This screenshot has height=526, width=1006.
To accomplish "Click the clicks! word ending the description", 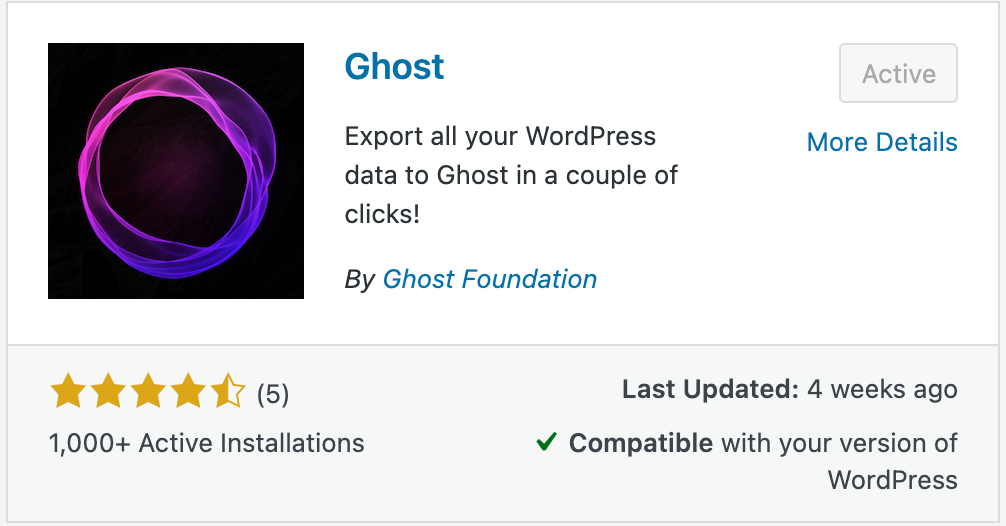I will pos(382,214).
